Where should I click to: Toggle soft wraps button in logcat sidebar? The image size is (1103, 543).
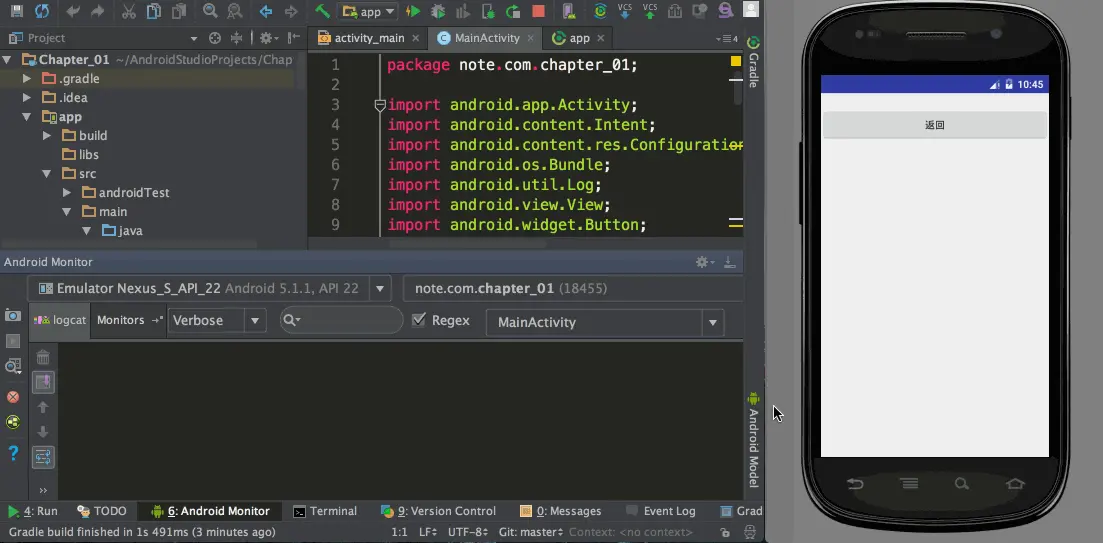[x=43, y=457]
